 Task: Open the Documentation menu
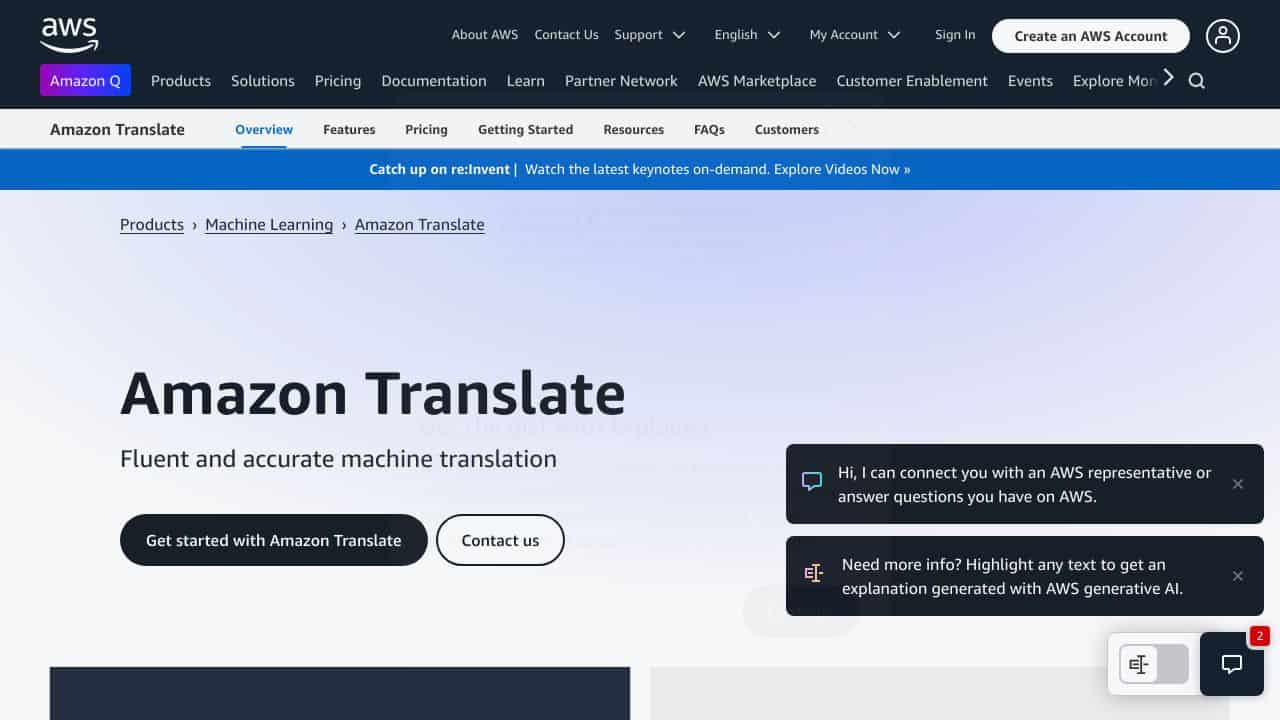pos(434,81)
